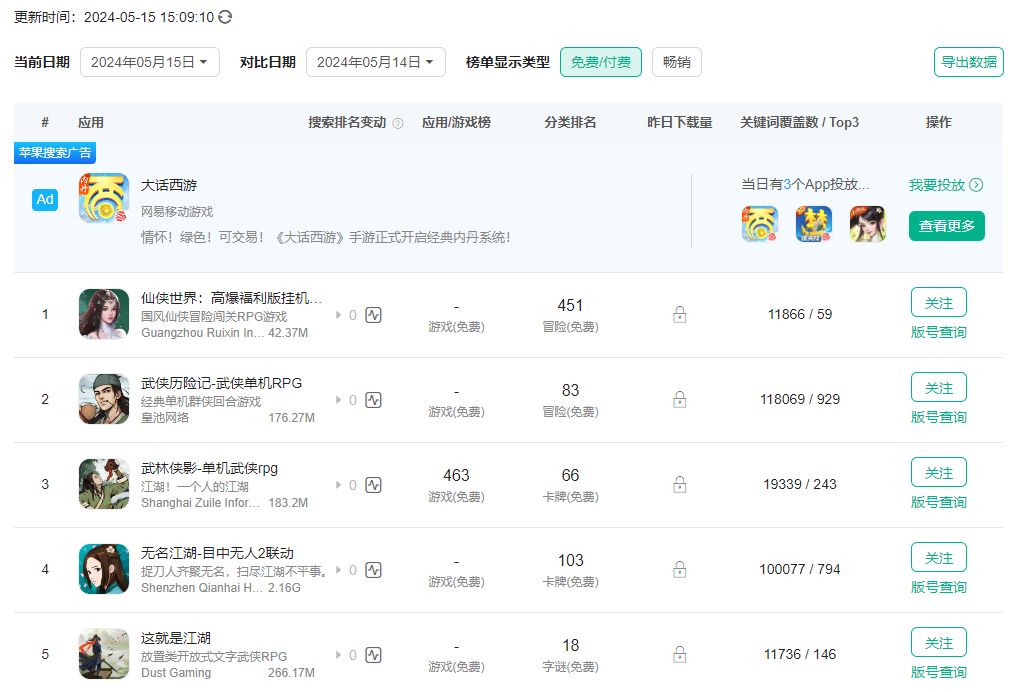1015x692 pixels.
Task: Open the search rank change help icon
Action: pos(398,123)
